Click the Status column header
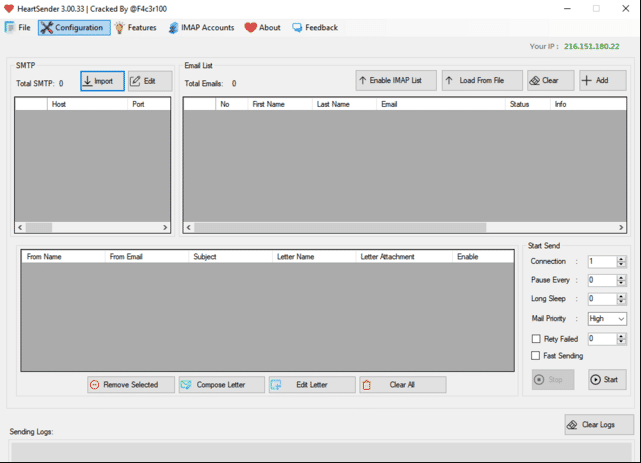The width and height of the screenshot is (641, 463). (528, 104)
